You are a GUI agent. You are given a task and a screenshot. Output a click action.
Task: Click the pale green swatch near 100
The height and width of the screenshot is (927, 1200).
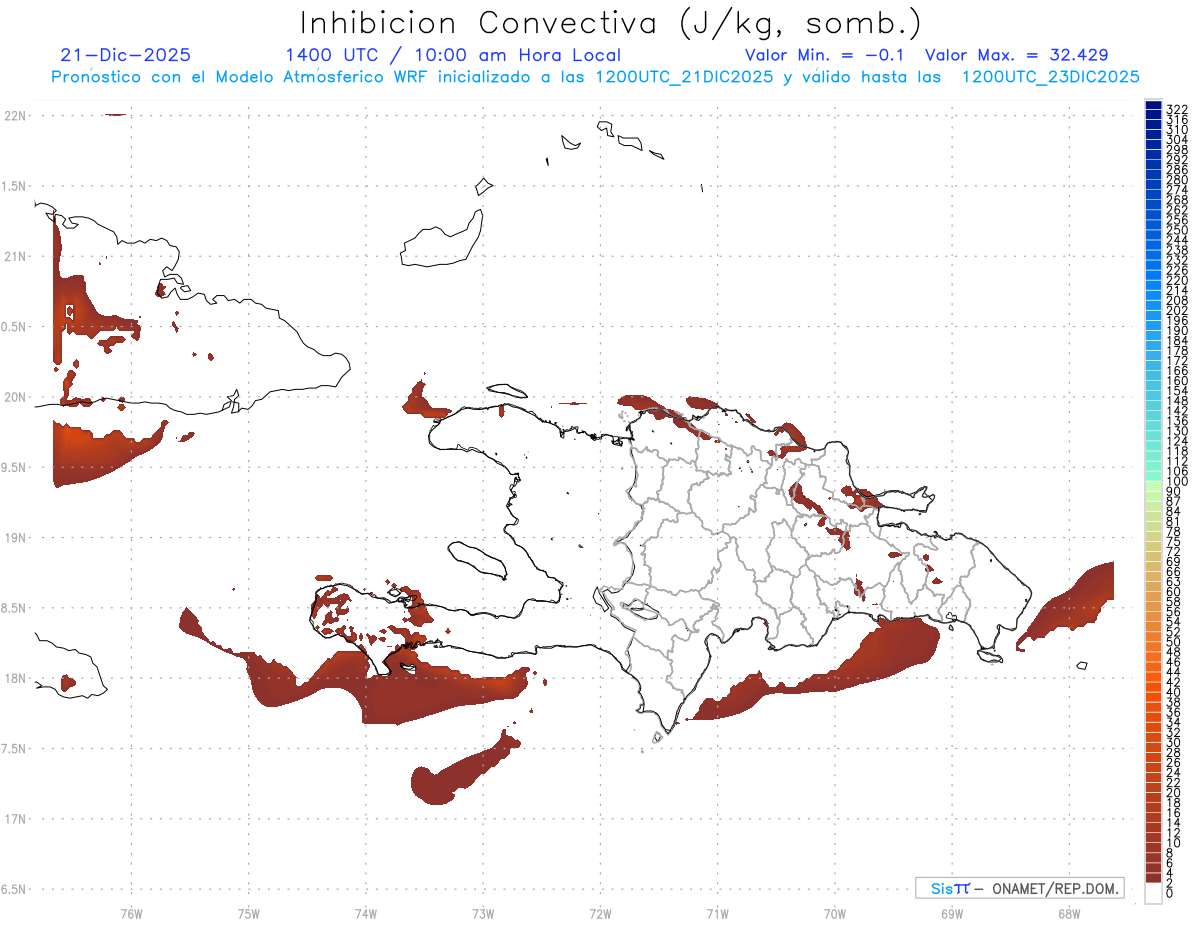(1153, 487)
